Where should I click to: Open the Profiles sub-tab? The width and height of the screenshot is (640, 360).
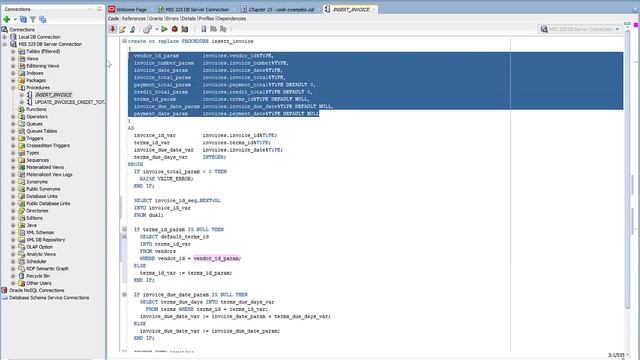click(206, 19)
